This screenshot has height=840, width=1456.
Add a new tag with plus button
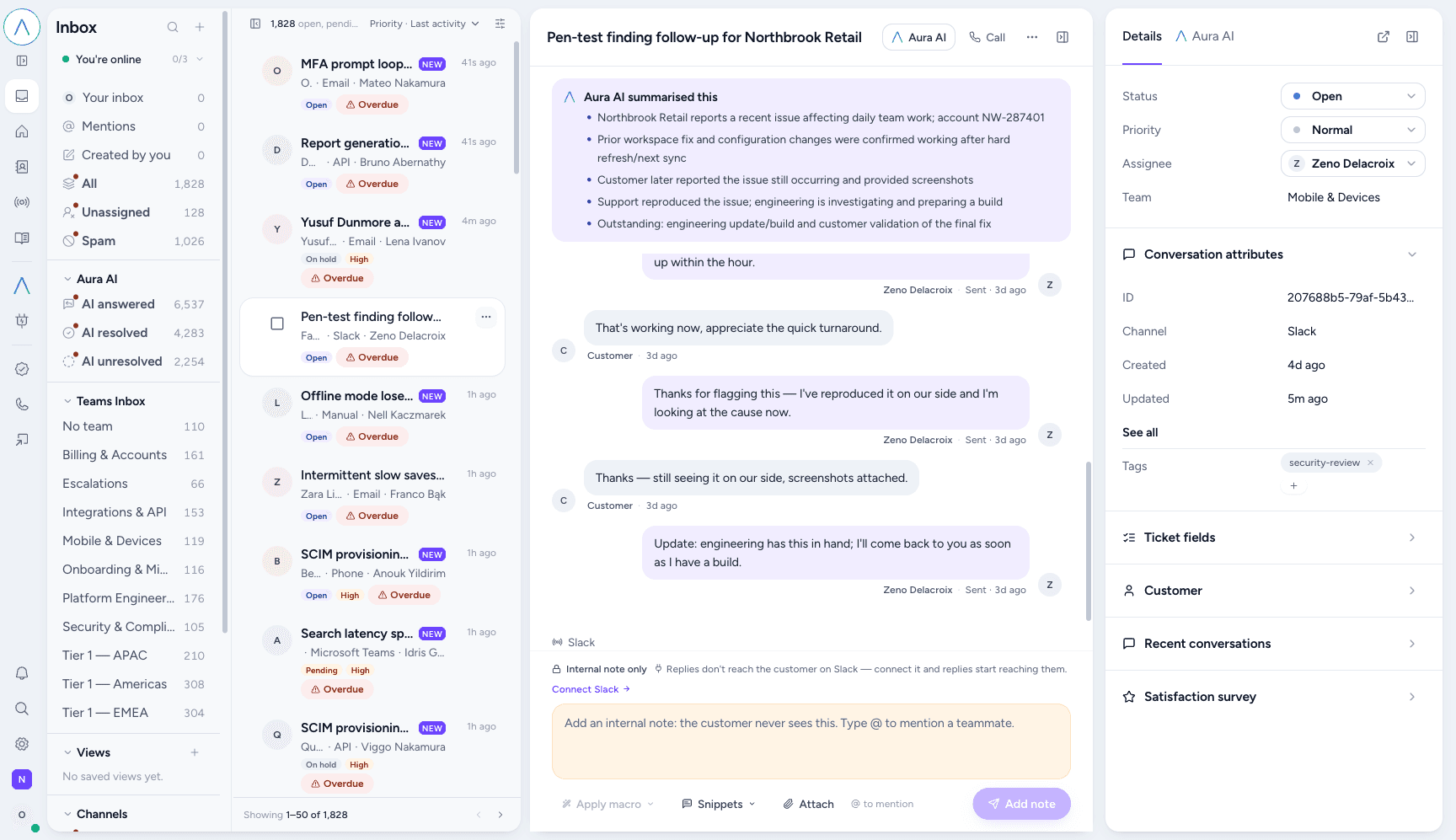pyautogui.click(x=1293, y=486)
